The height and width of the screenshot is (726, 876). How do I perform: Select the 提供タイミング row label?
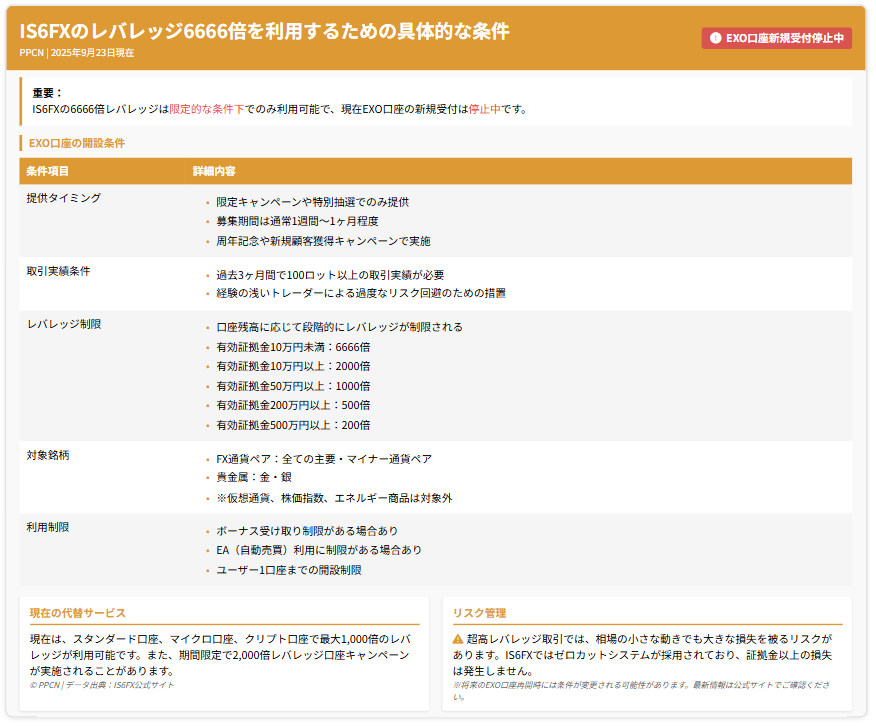click(x=63, y=198)
